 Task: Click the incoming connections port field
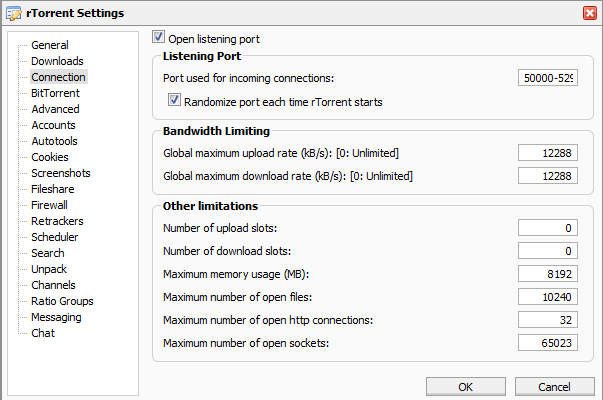[x=548, y=78]
